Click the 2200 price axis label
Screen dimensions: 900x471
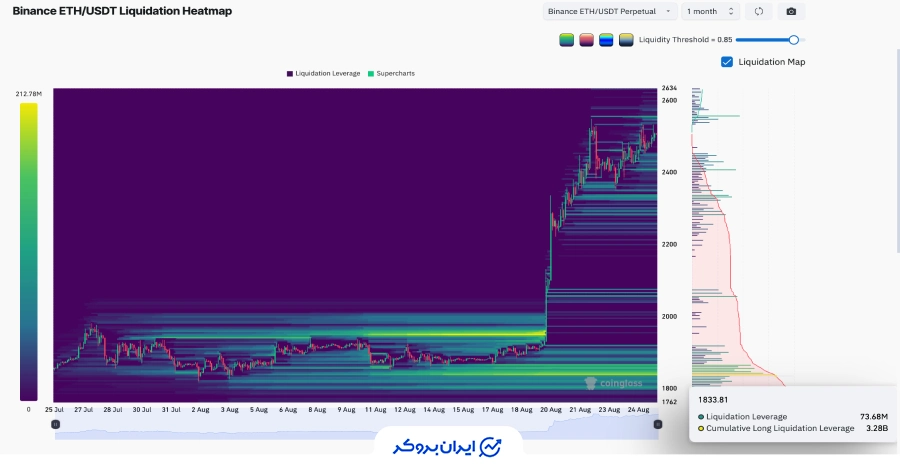(x=669, y=244)
